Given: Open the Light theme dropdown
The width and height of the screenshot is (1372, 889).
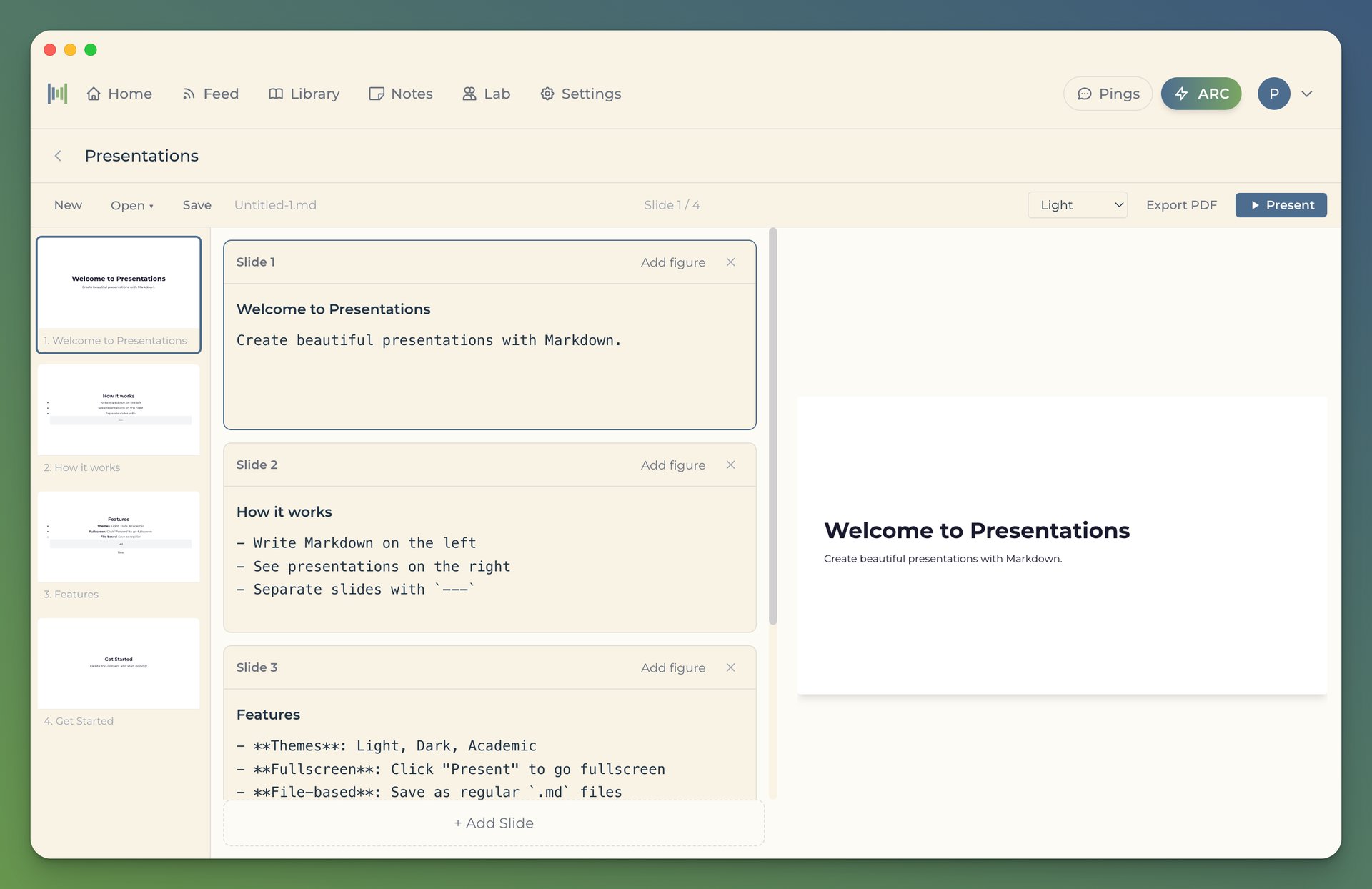Looking at the screenshot, I should pyautogui.click(x=1077, y=205).
